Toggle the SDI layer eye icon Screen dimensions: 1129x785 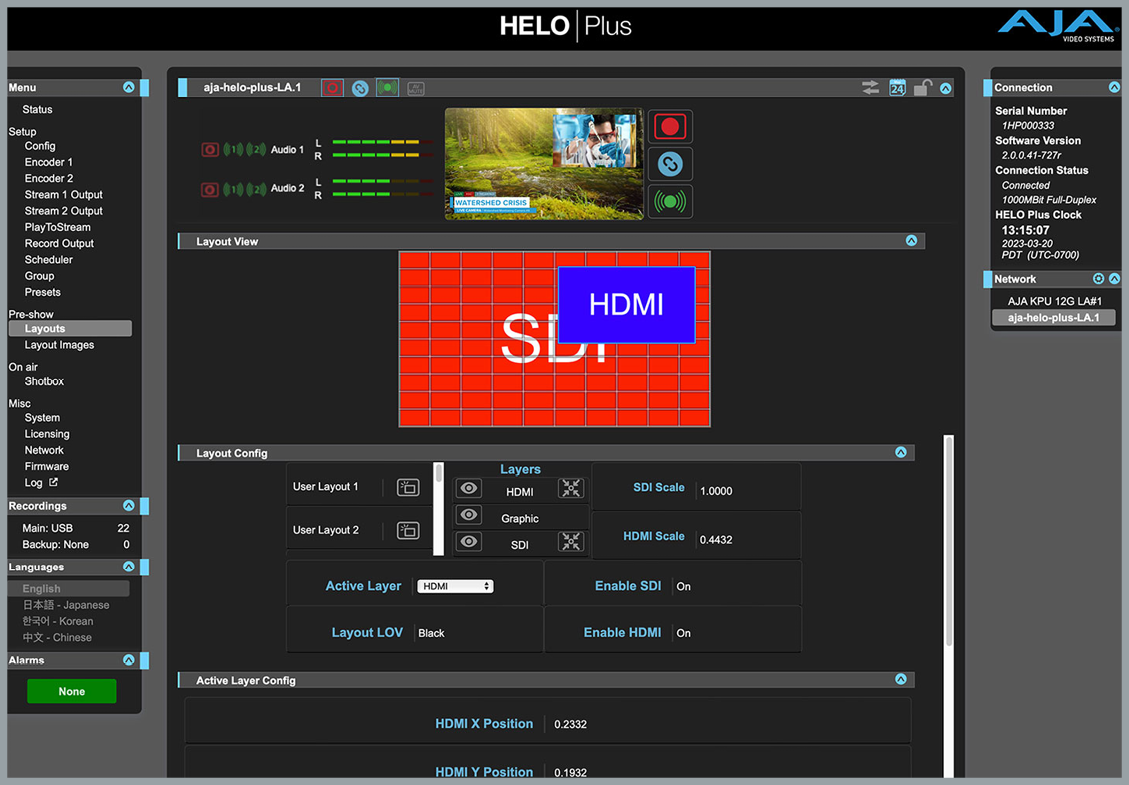coord(468,542)
